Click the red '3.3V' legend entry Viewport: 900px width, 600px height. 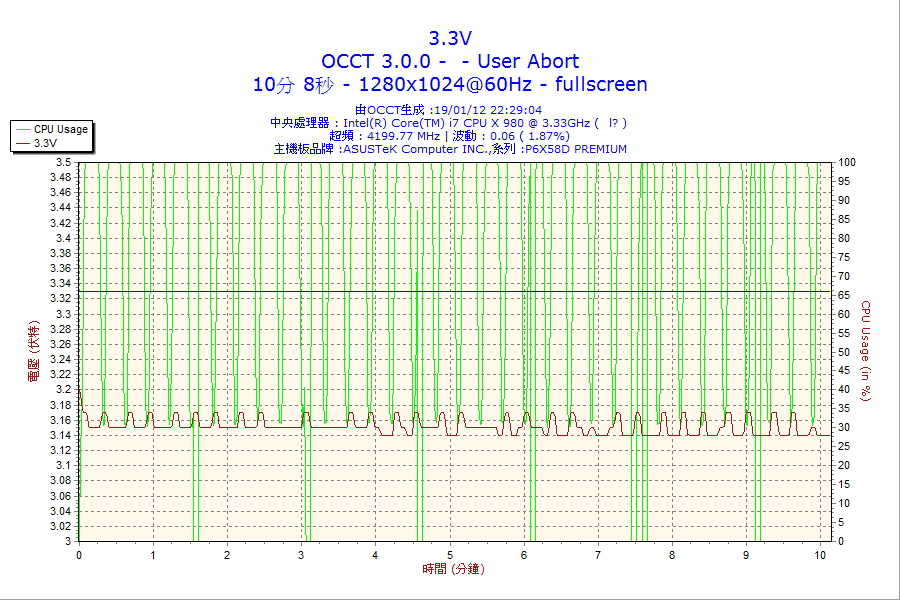(x=37, y=143)
